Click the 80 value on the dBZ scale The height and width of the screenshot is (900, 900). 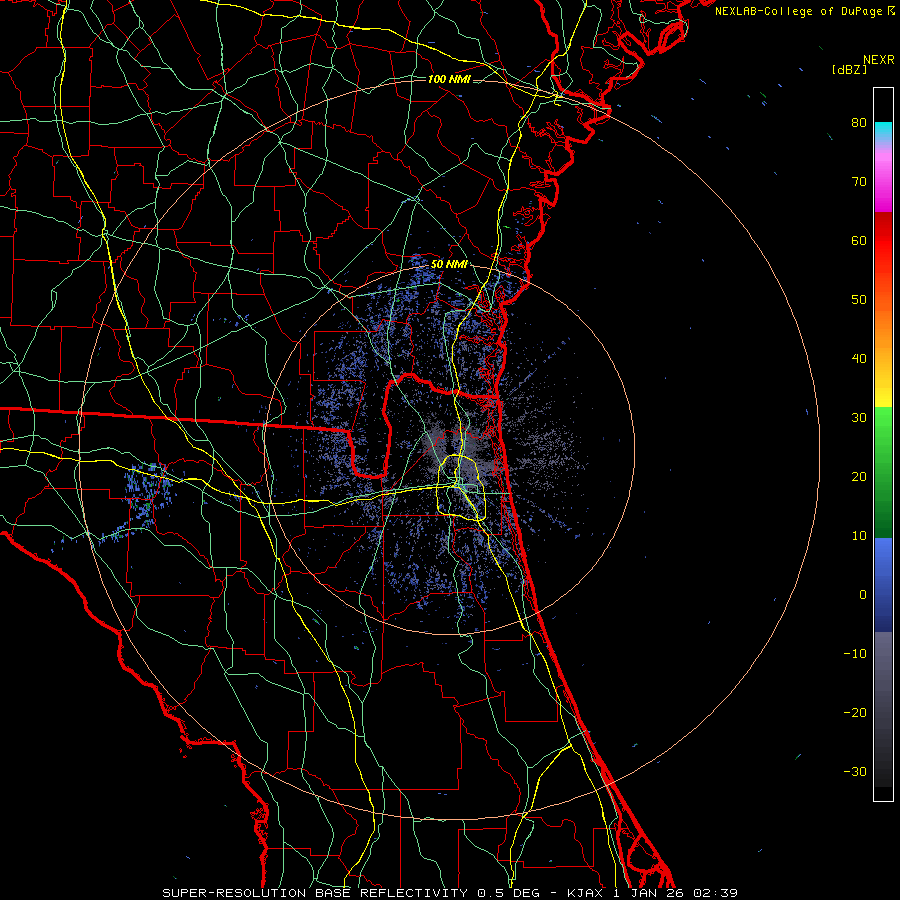click(859, 123)
